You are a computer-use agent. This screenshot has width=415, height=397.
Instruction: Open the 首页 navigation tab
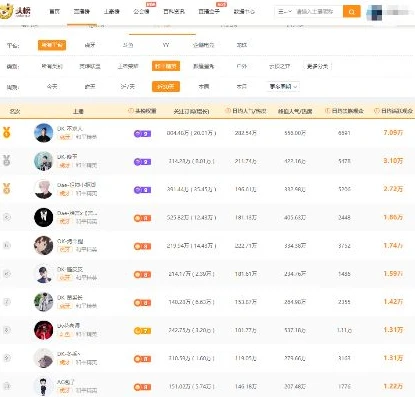click(55, 12)
